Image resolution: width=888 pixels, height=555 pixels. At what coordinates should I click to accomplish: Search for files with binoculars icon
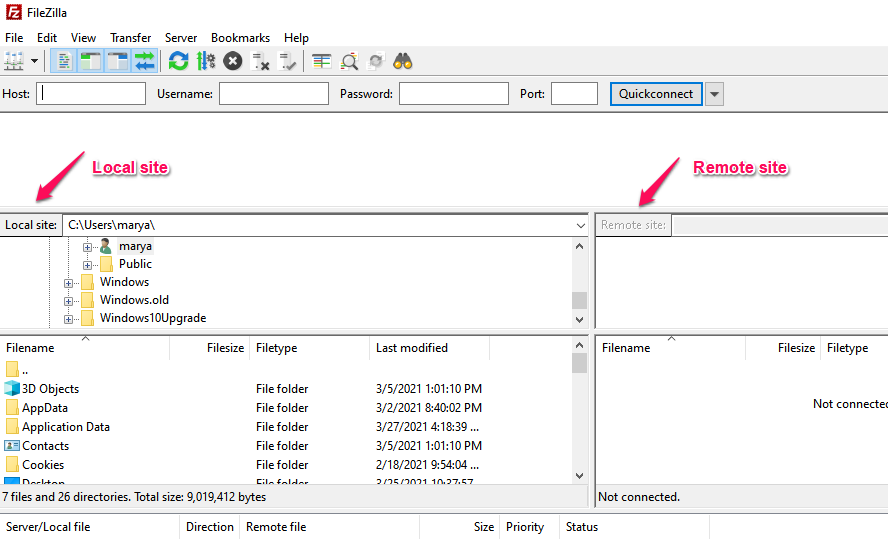tap(403, 61)
